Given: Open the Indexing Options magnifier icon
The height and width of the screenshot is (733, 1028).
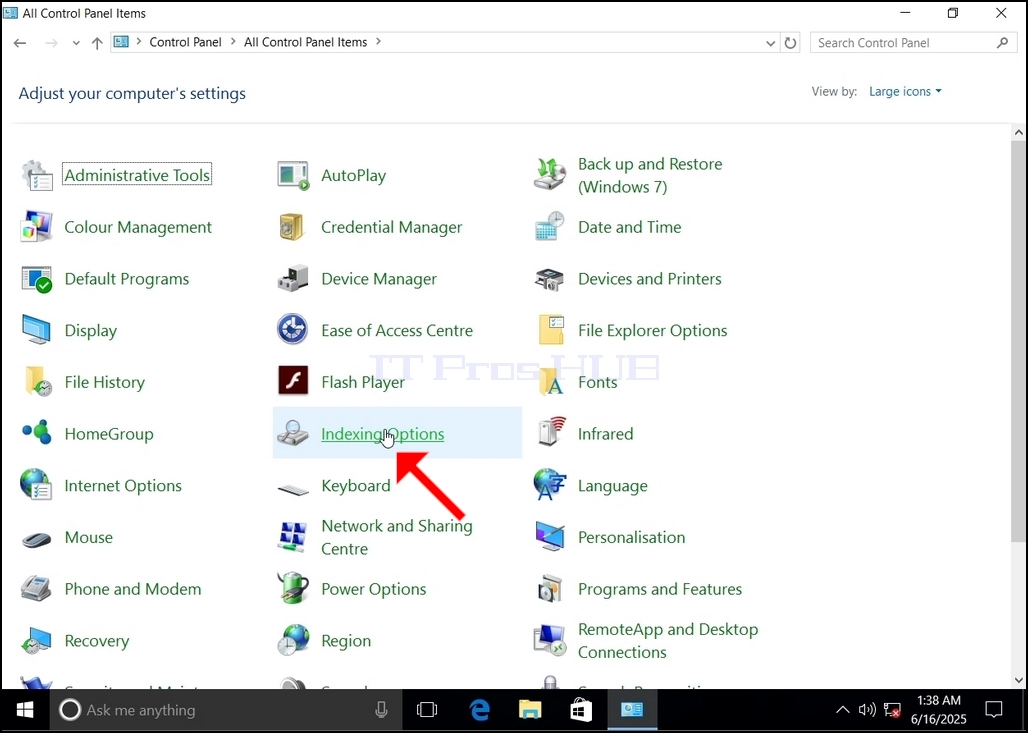Looking at the screenshot, I should coord(293,433).
